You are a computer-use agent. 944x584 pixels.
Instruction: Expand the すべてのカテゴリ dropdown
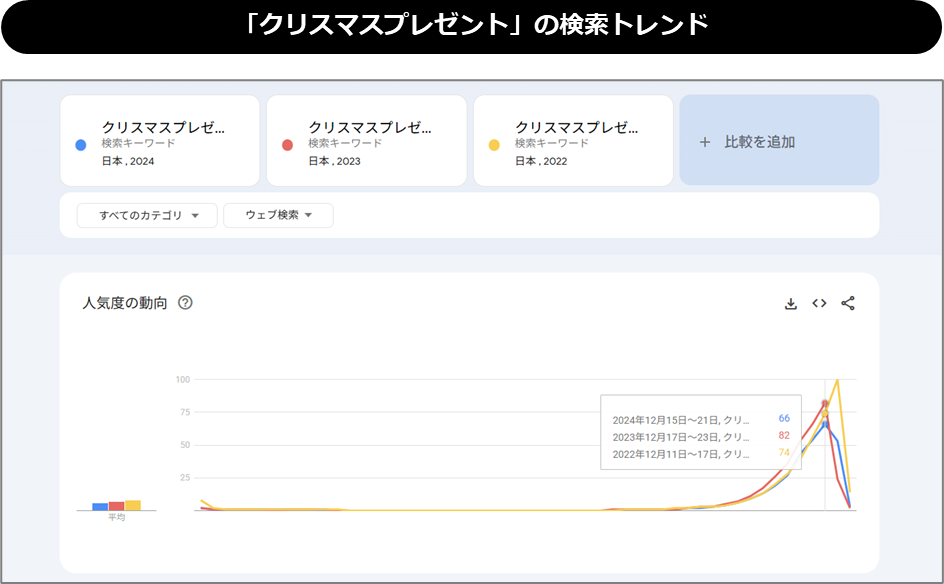click(147, 215)
